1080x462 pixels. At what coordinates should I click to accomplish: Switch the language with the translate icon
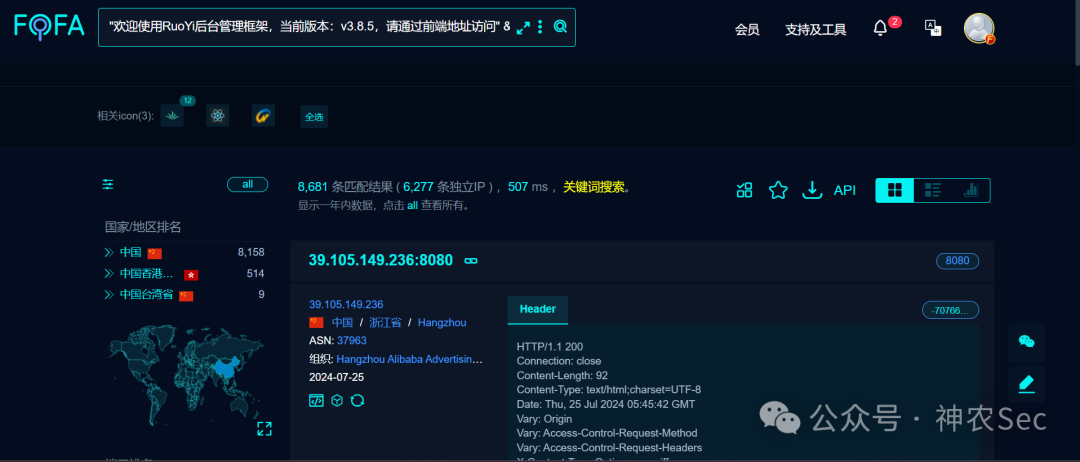pos(933,28)
